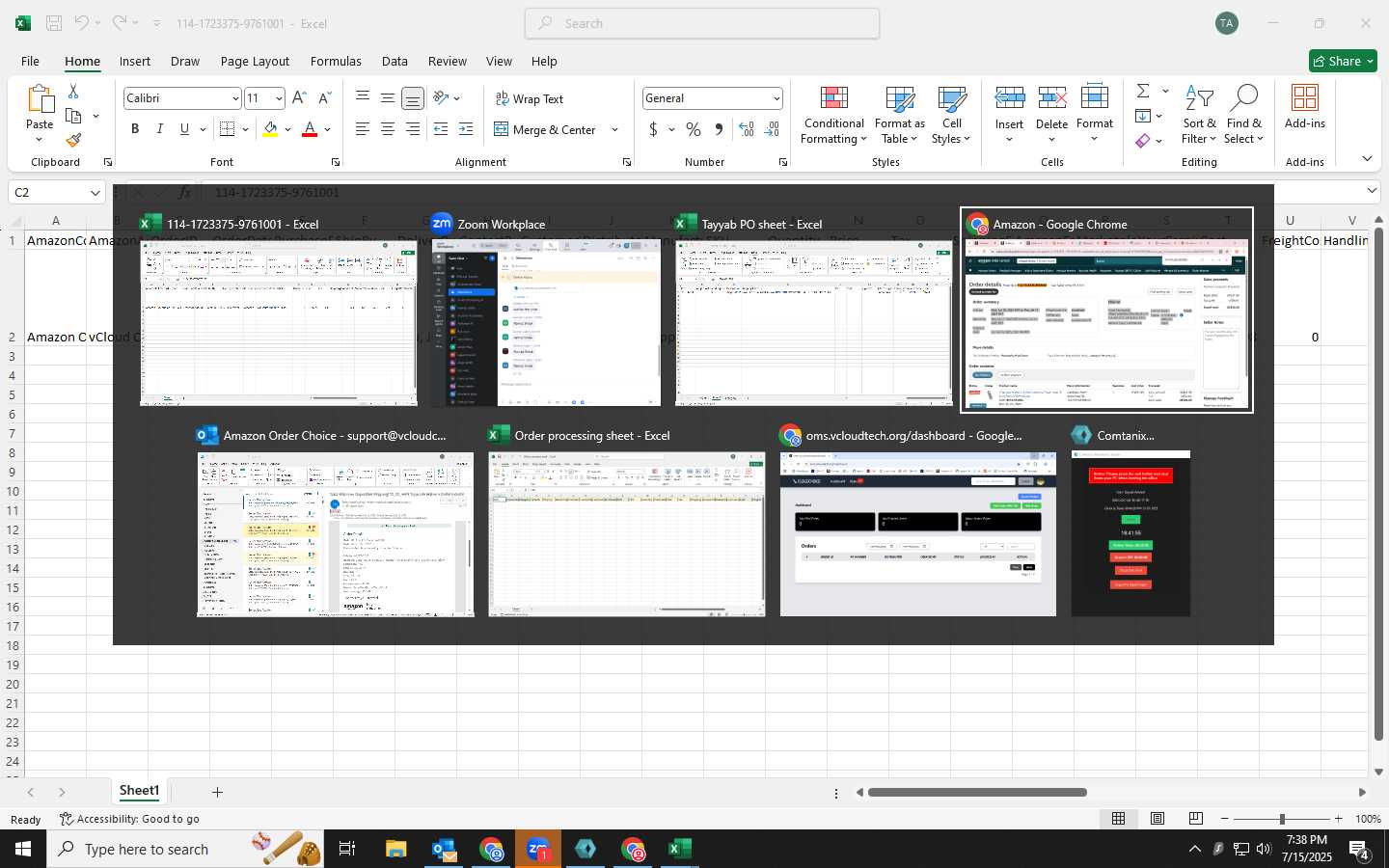The image size is (1389, 868).
Task: Apply Percent Style number format
Action: (694, 129)
